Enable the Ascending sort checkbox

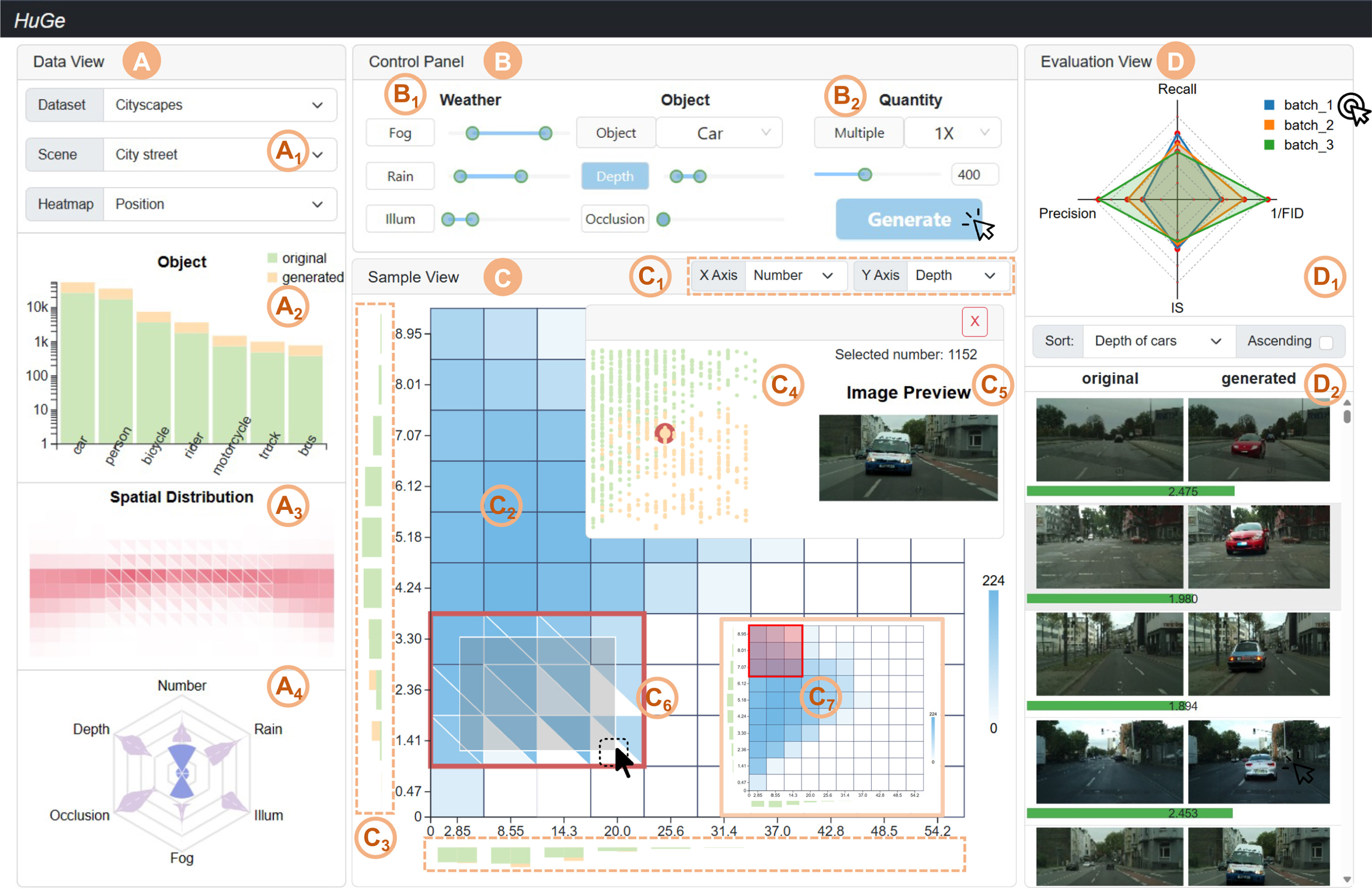pos(1325,342)
